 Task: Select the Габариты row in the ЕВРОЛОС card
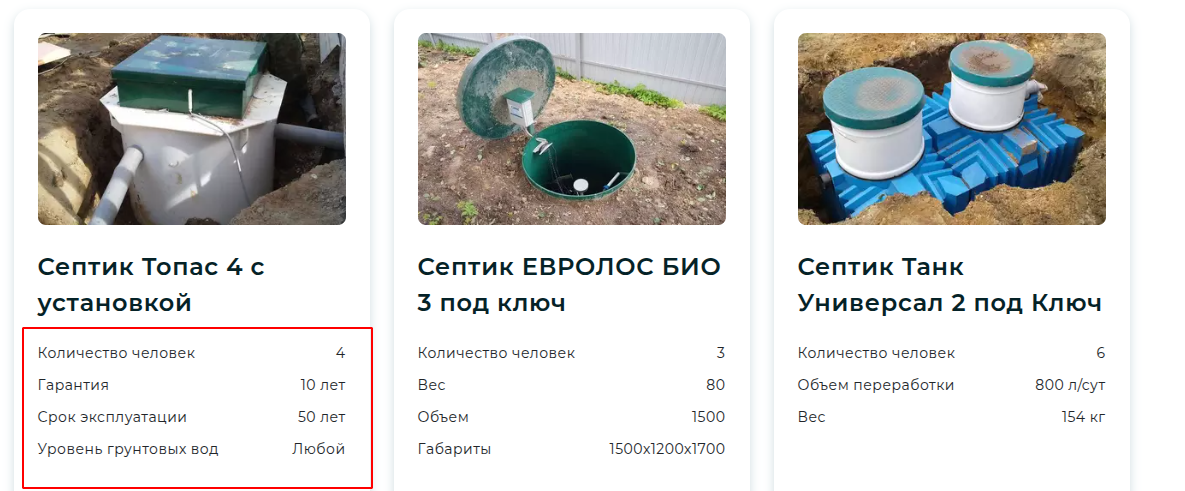pos(571,449)
